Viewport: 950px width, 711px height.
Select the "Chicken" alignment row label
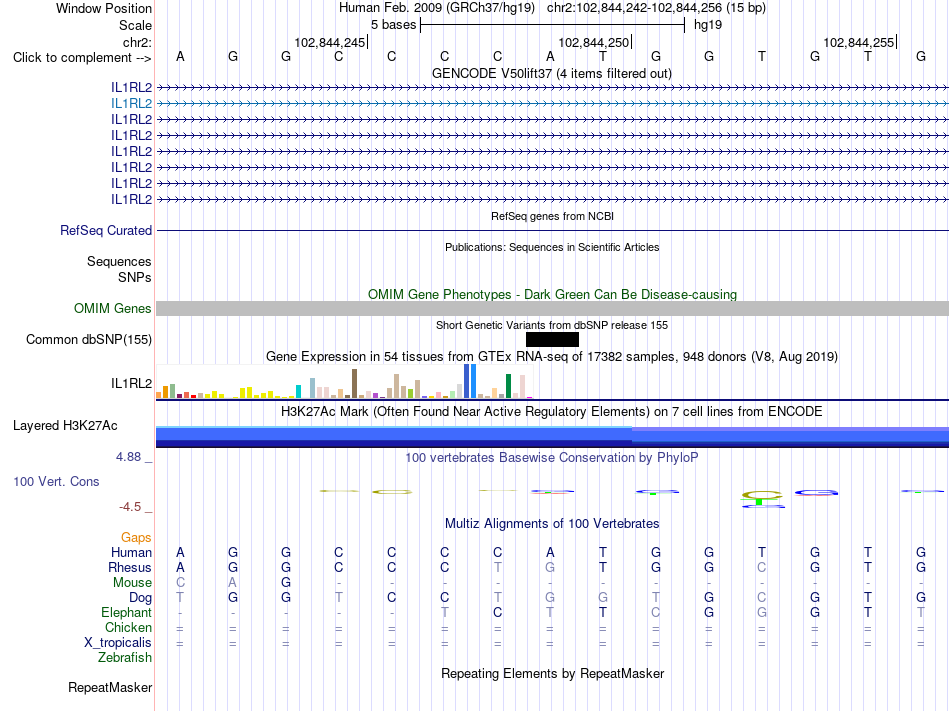pyautogui.click(x=128, y=627)
